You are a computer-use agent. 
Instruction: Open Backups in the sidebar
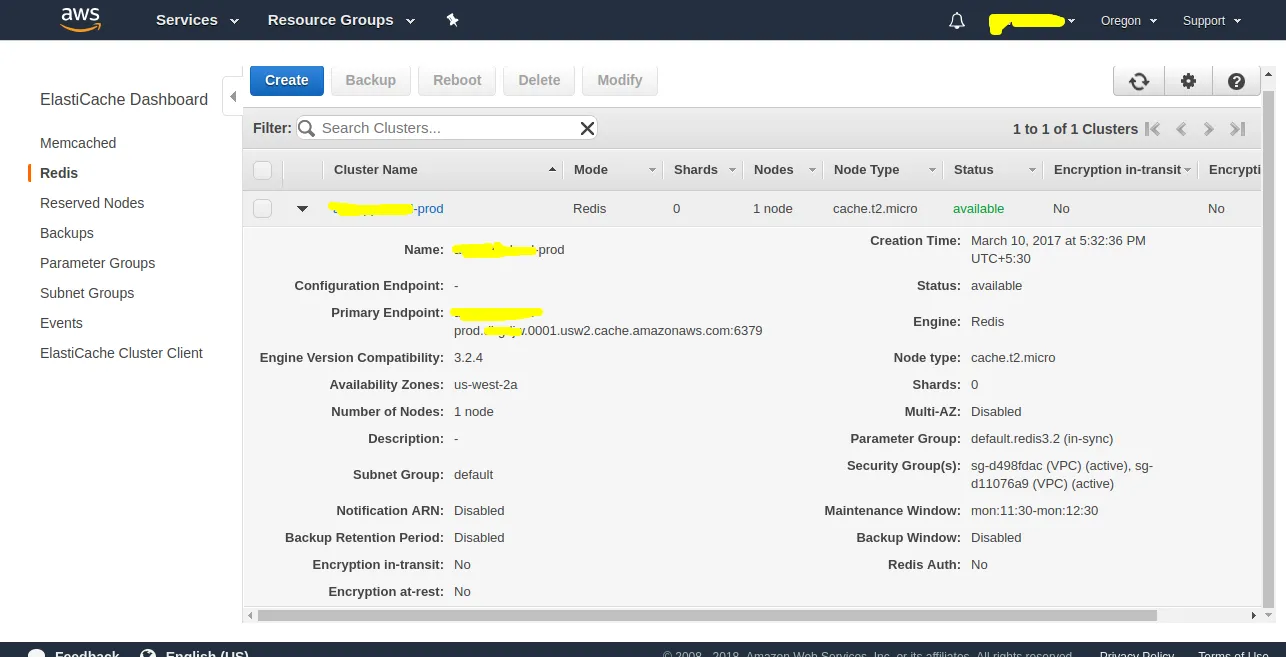tap(67, 233)
